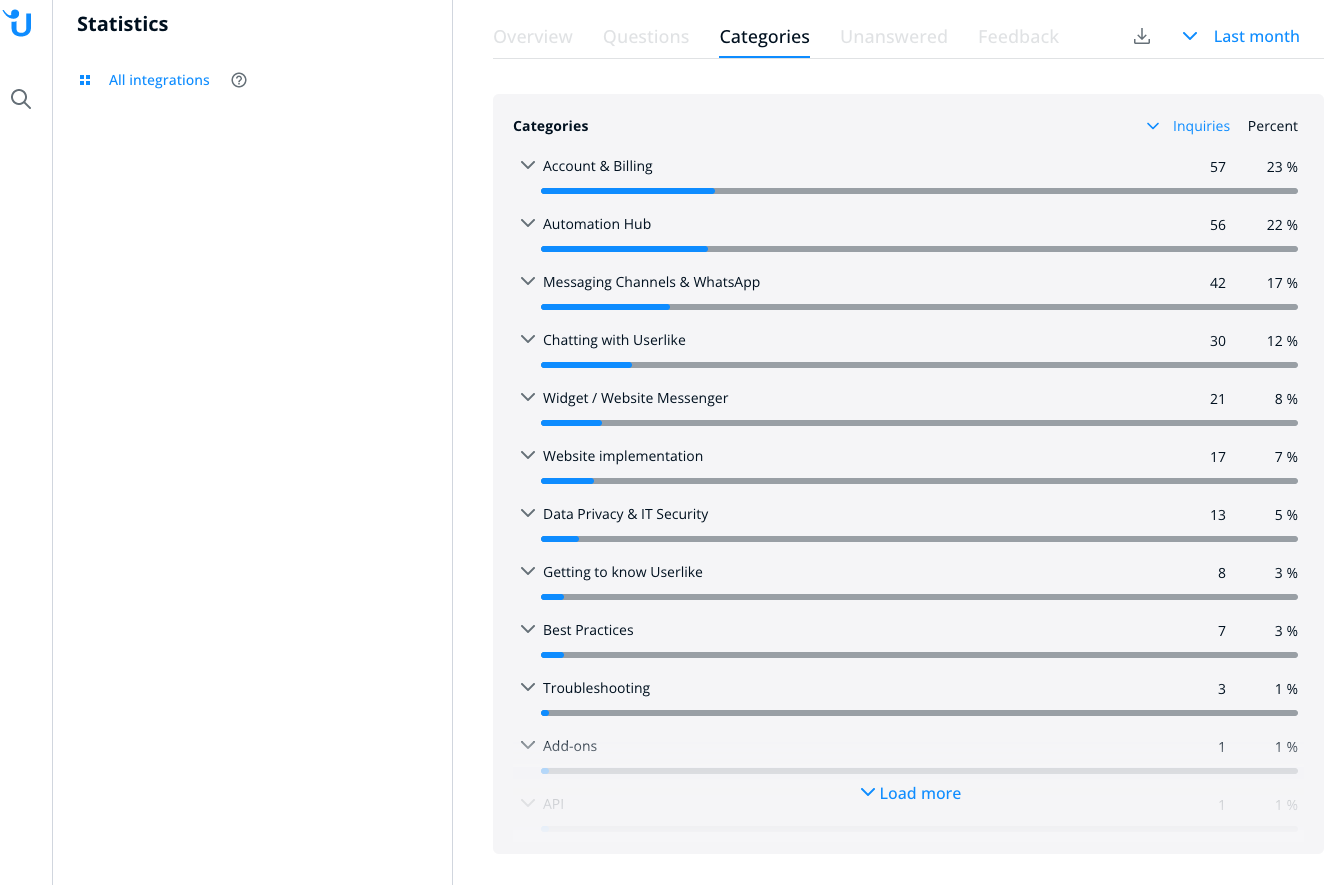Click Widget / Website Messenger label
Viewport: 1343px width, 885px height.
tap(635, 398)
